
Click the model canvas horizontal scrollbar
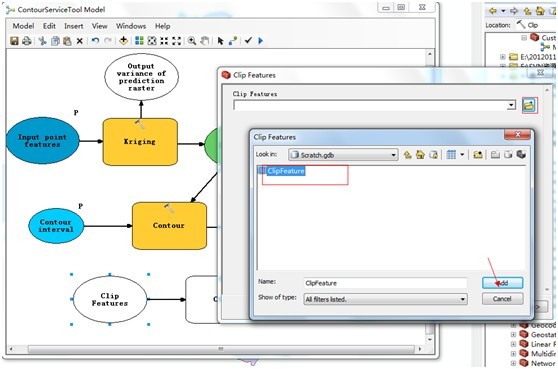tap(221, 349)
